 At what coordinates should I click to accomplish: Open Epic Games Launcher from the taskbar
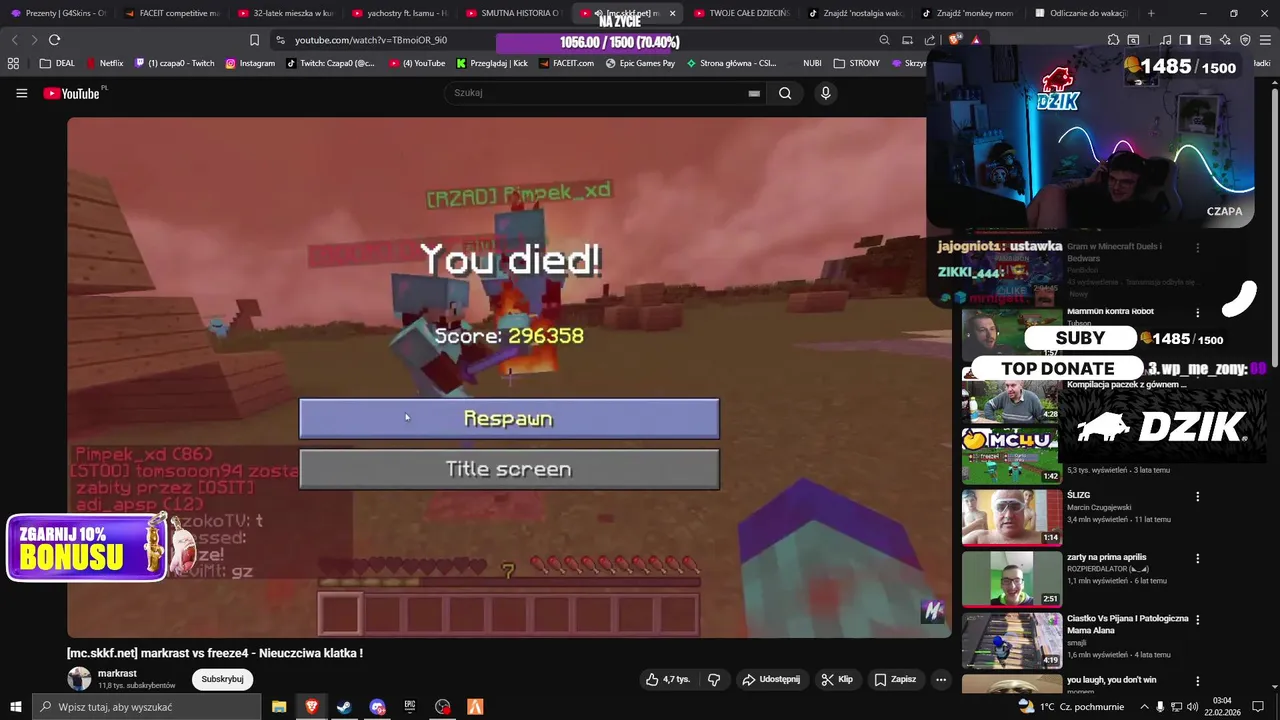pyautogui.click(x=410, y=707)
